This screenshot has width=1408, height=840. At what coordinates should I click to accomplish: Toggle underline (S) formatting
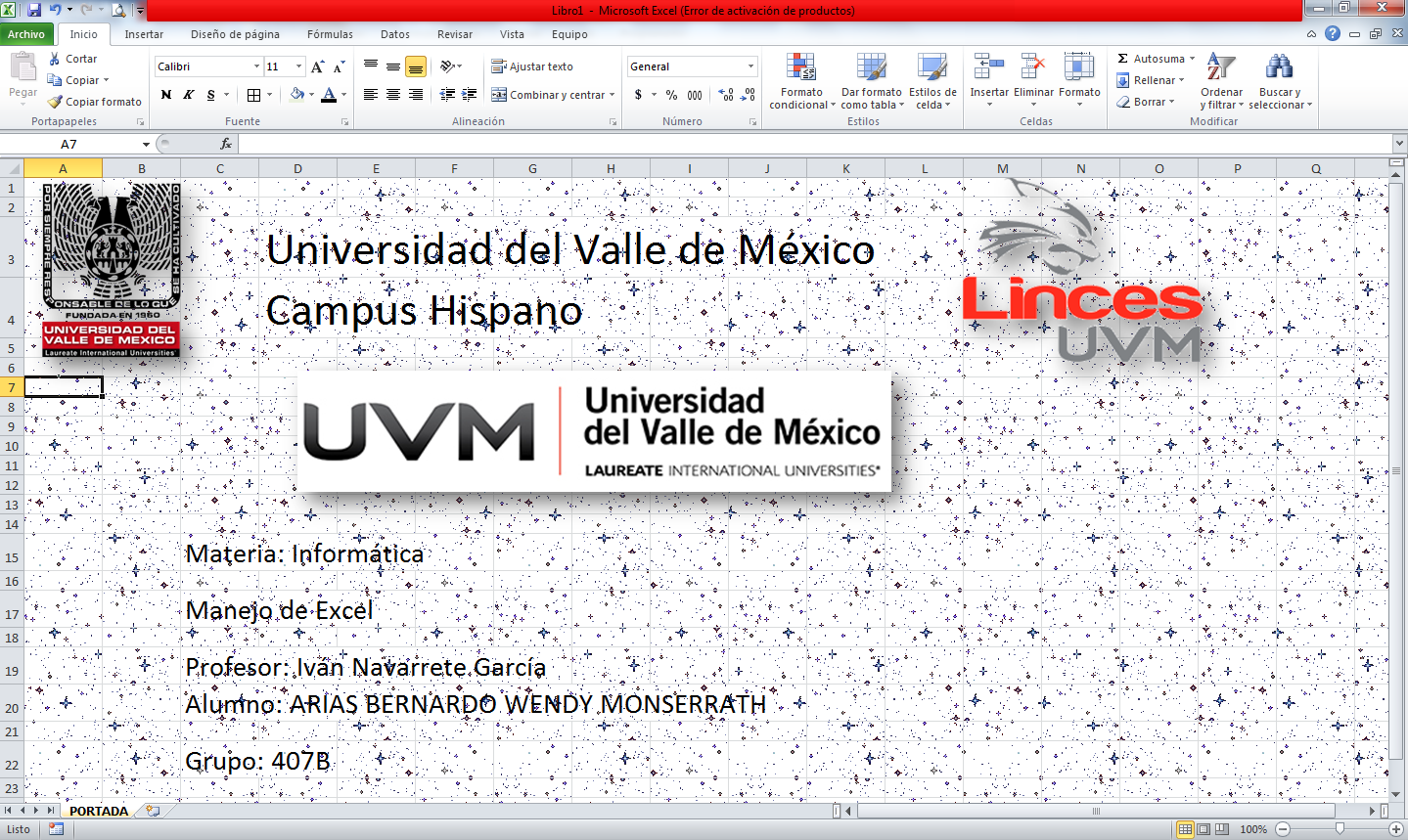point(210,95)
